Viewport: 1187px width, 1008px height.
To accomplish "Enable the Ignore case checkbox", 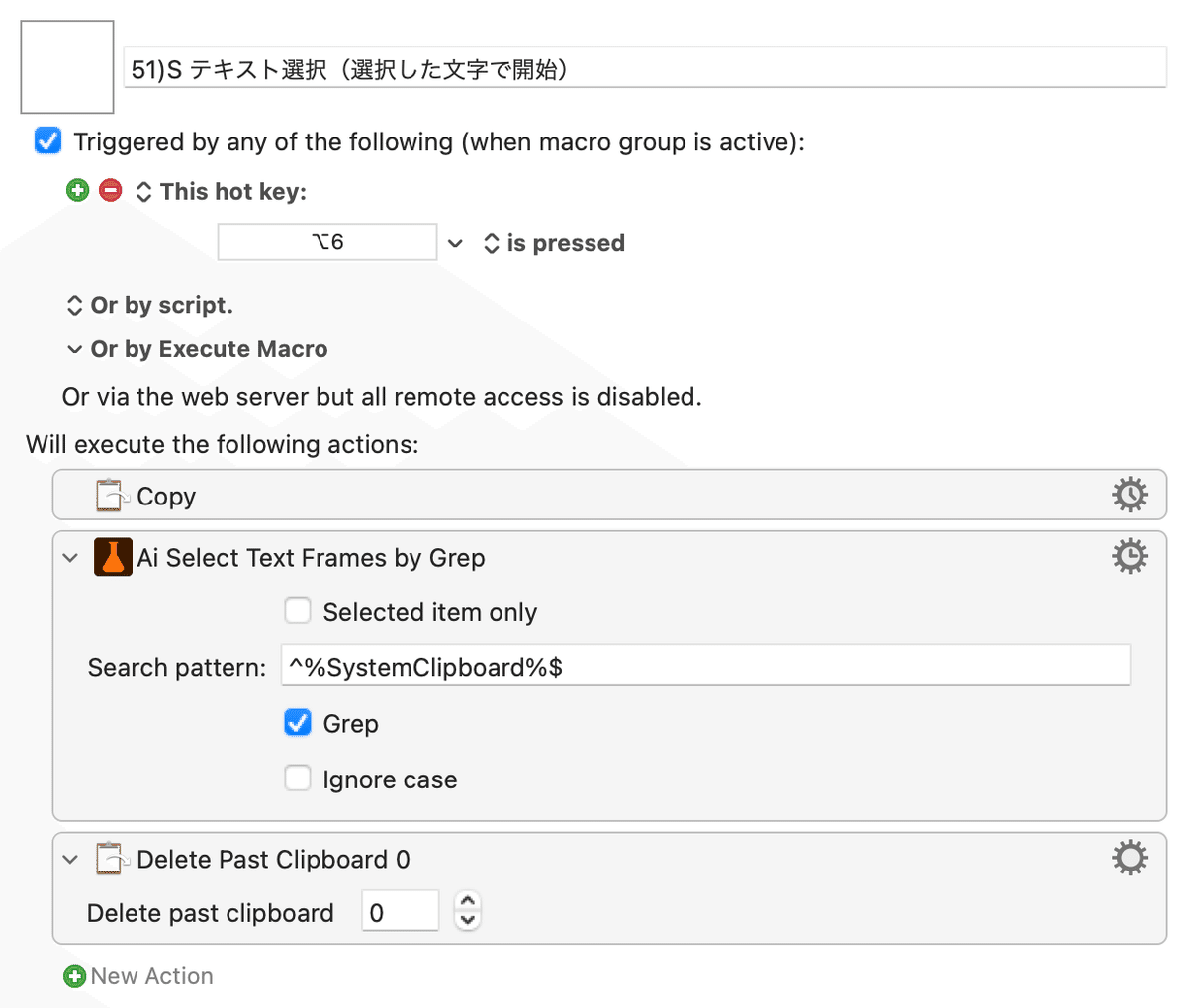I will click(298, 778).
